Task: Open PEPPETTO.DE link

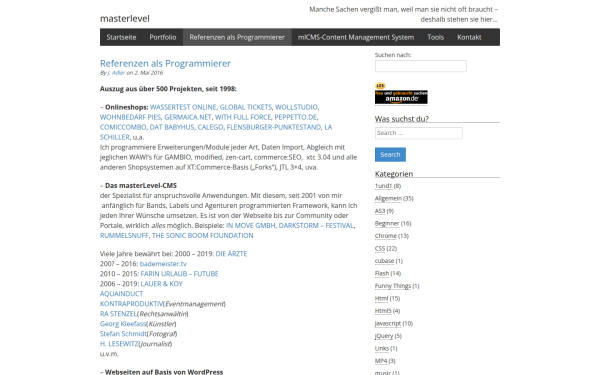Action: click(x=295, y=117)
